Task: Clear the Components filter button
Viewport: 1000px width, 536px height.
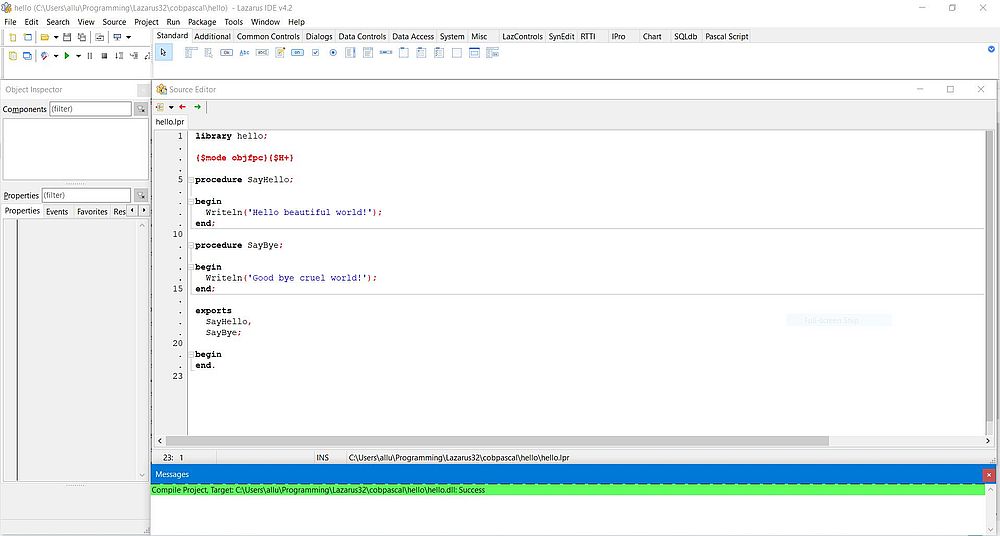Action: pyautogui.click(x=141, y=109)
